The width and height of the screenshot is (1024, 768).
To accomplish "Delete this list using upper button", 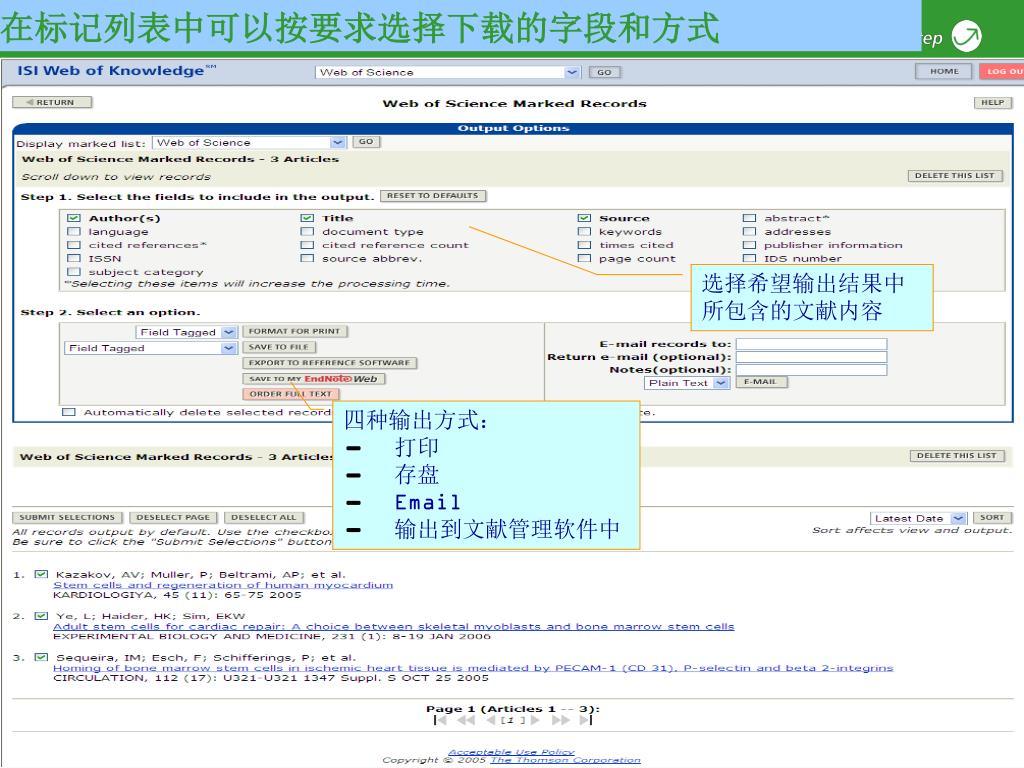I will click(x=954, y=176).
